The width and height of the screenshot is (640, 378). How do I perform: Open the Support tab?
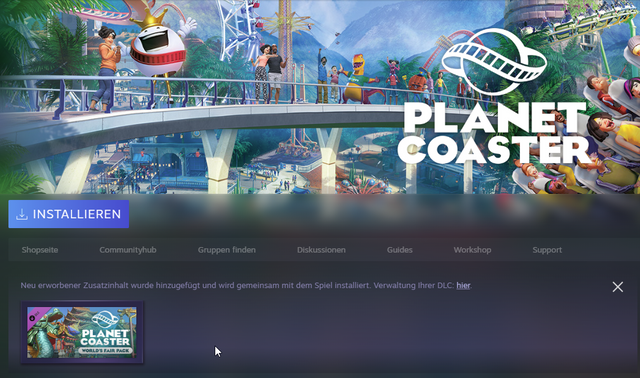tap(547, 250)
